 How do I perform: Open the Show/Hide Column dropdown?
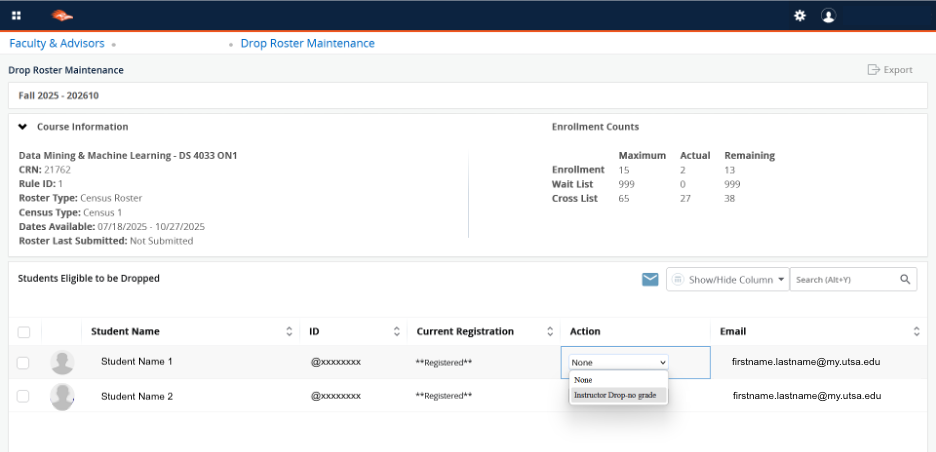[728, 280]
